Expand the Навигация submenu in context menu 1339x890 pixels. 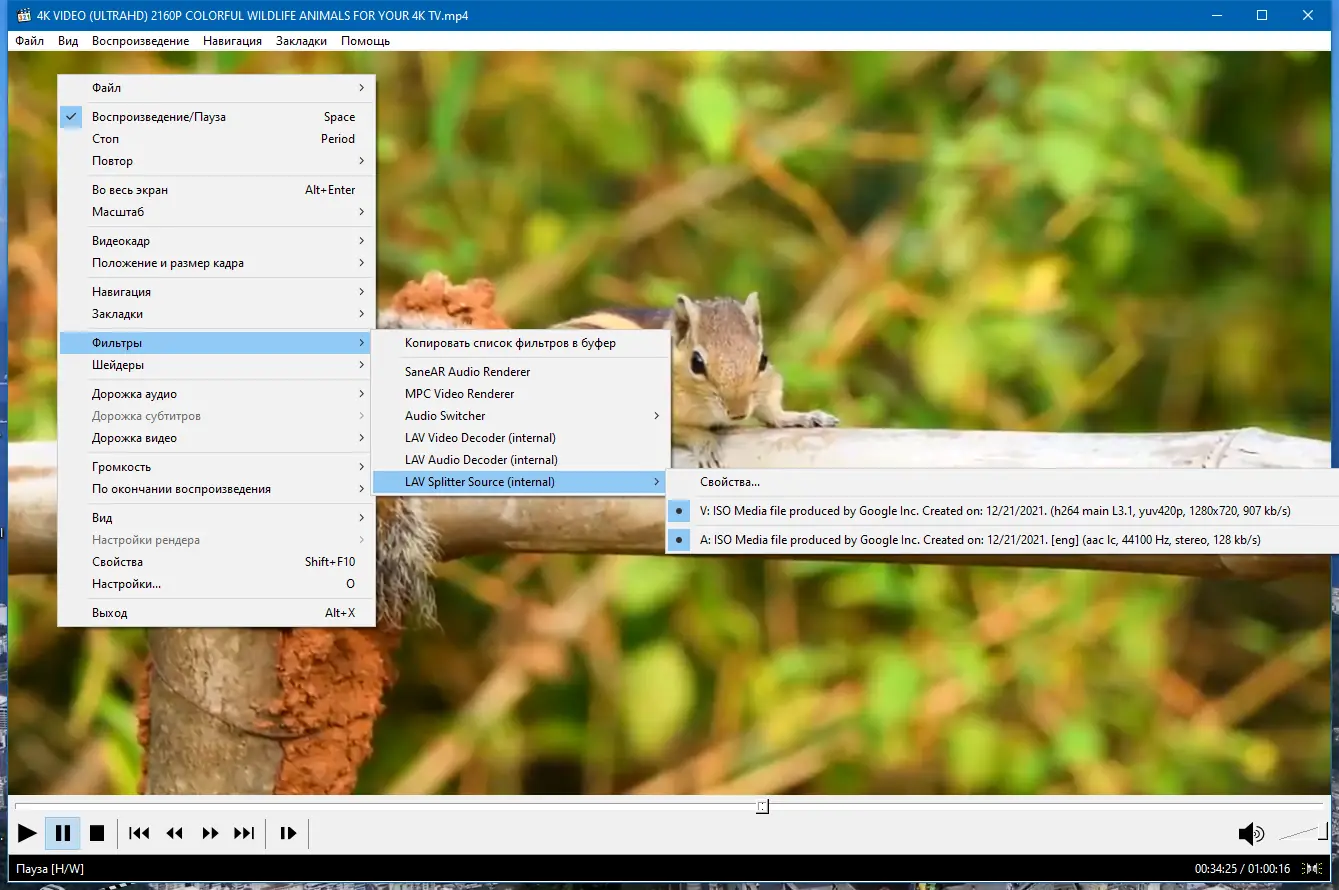coord(216,292)
